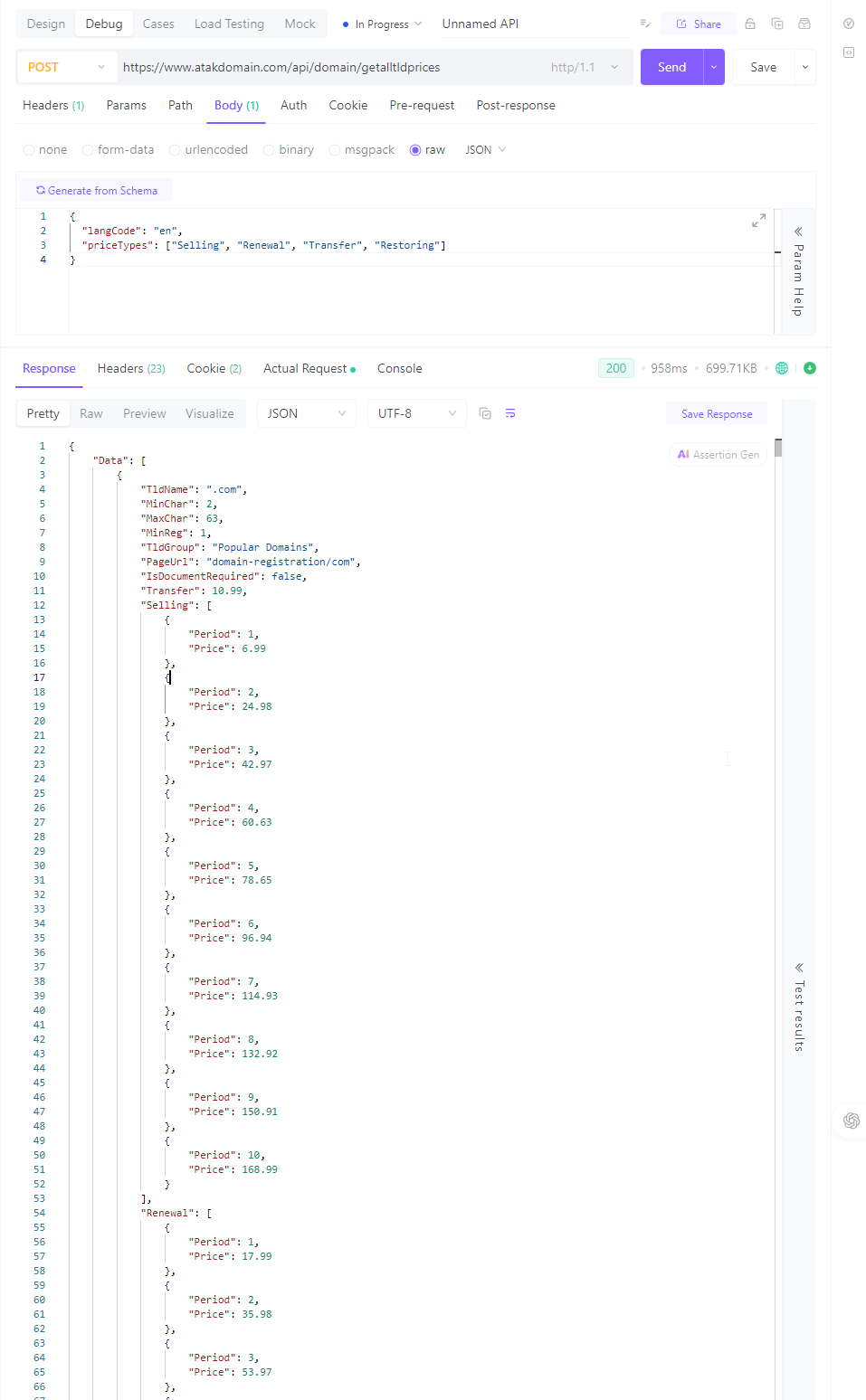Open the Auth request tab

pos(293,105)
